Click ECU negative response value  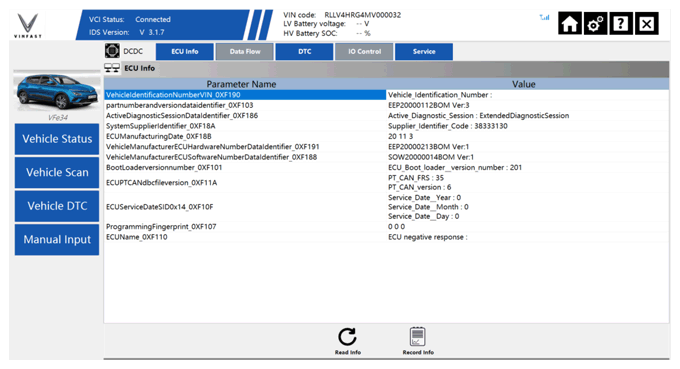tap(428, 237)
